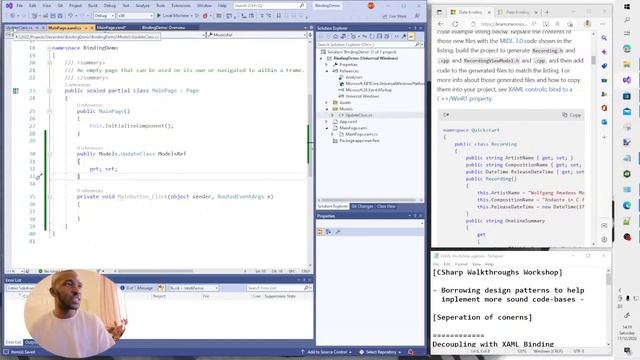Screen dimensions: 640x360
Task: Click the Save All toolbar icon
Action: point(60,16)
